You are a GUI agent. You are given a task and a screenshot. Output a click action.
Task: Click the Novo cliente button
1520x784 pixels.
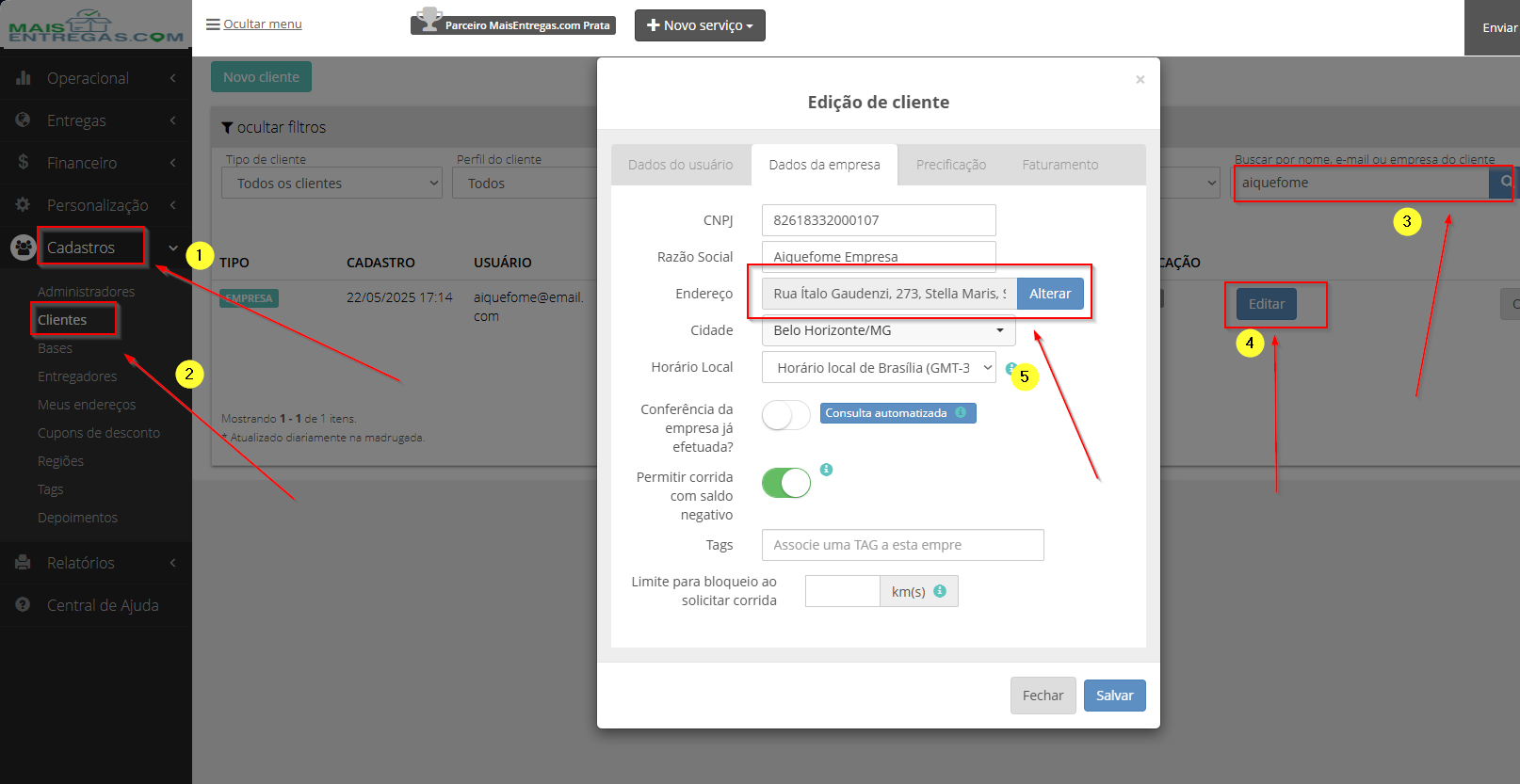(261, 77)
